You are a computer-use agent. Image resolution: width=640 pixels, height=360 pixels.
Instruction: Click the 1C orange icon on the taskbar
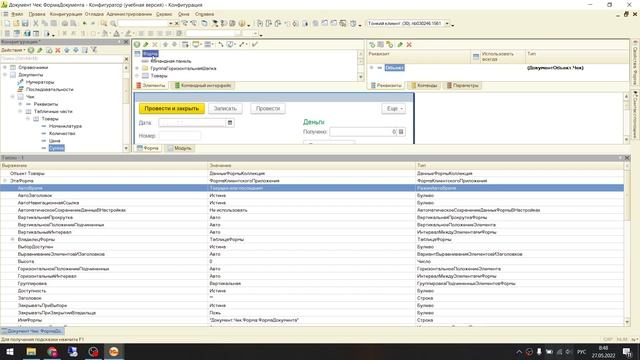point(113,351)
